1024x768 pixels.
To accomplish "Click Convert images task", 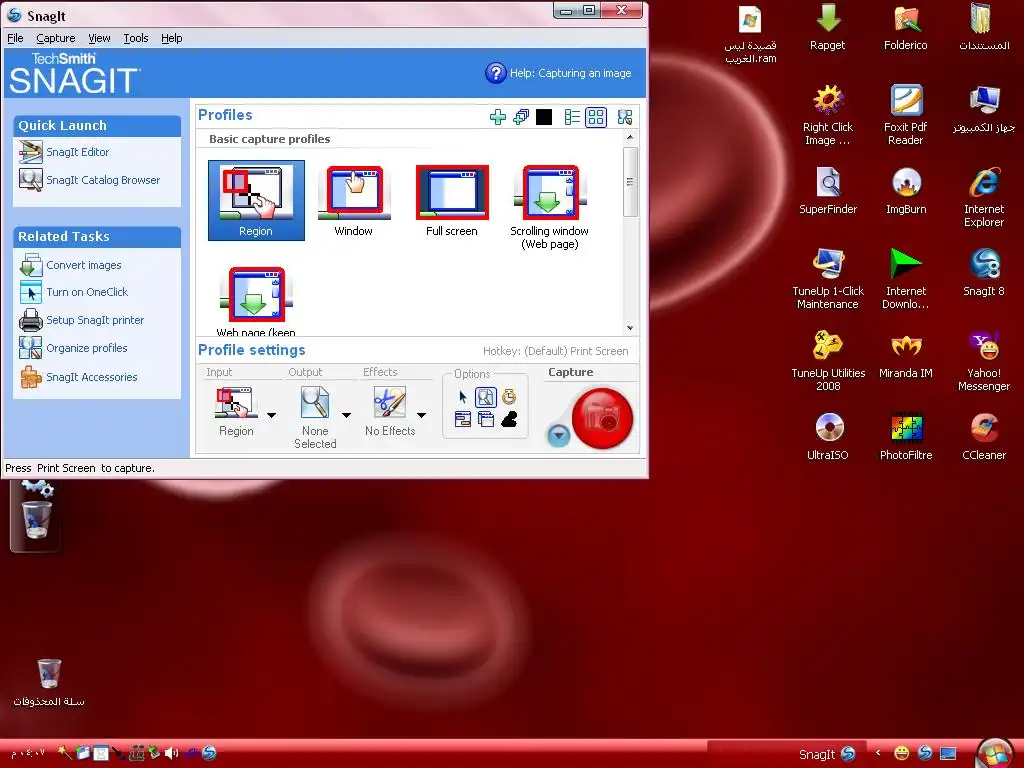I will tap(71, 265).
